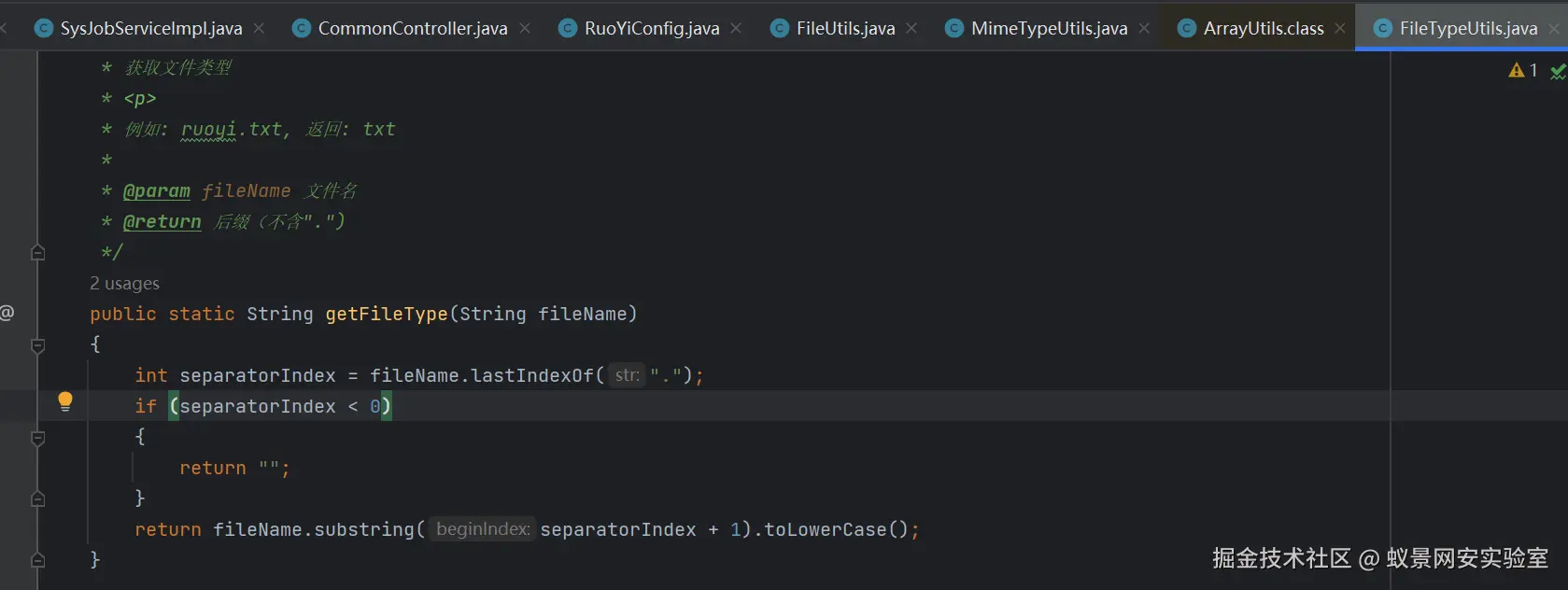Click the yellow light bulb quick-fix icon
This screenshot has height=590, width=1568.
[x=64, y=401]
